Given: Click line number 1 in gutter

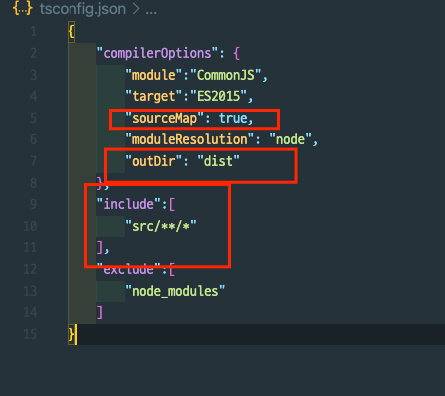Looking at the screenshot, I should tap(34, 32).
